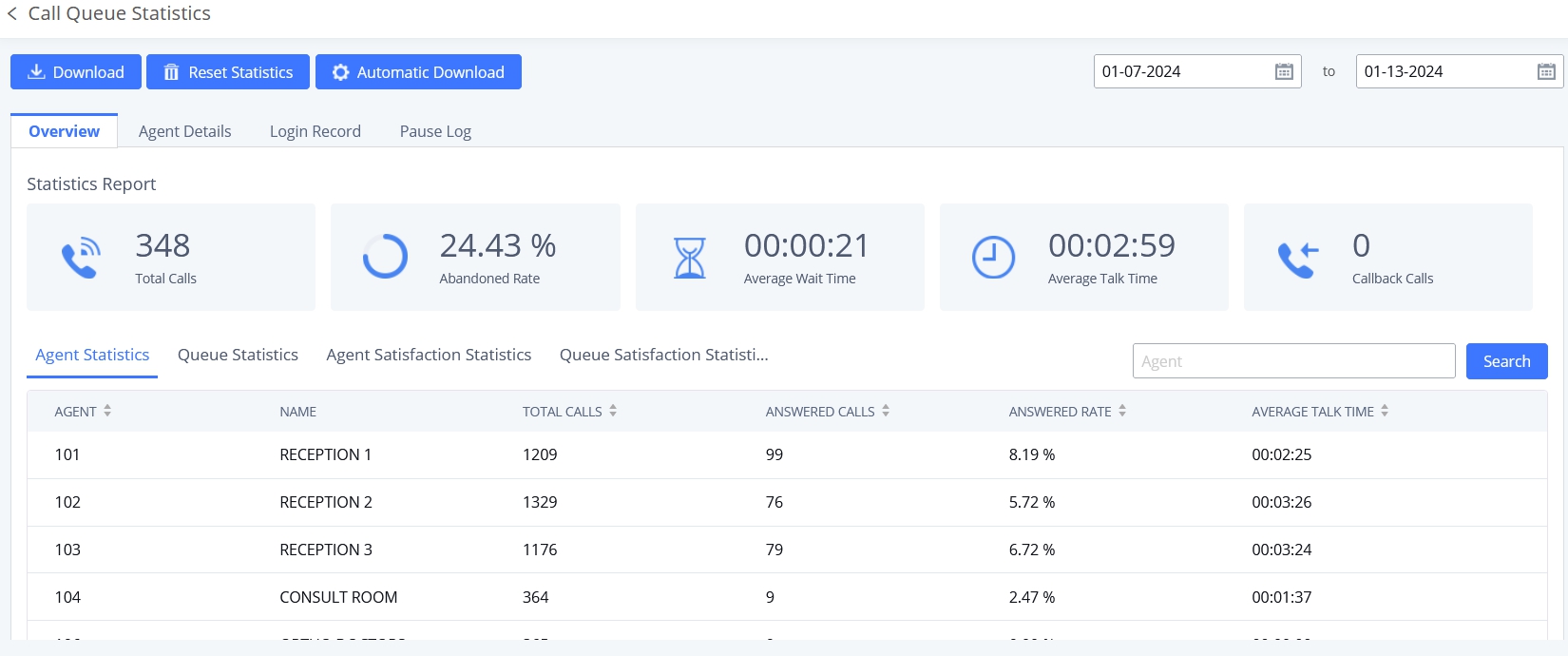Open Automatic Download settings
Screen dimensions: 1568x656
[418, 72]
